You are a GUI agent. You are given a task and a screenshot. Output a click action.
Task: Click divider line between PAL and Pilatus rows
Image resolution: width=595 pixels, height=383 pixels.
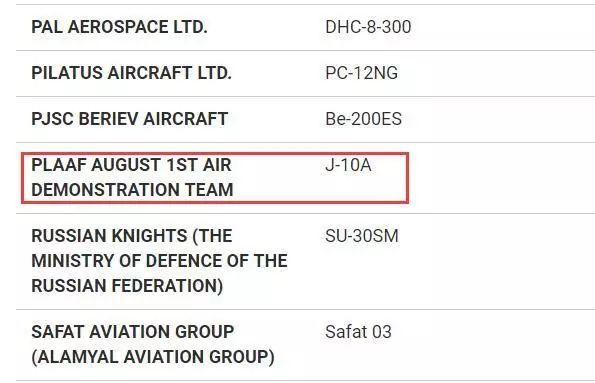pyautogui.click(x=305, y=50)
